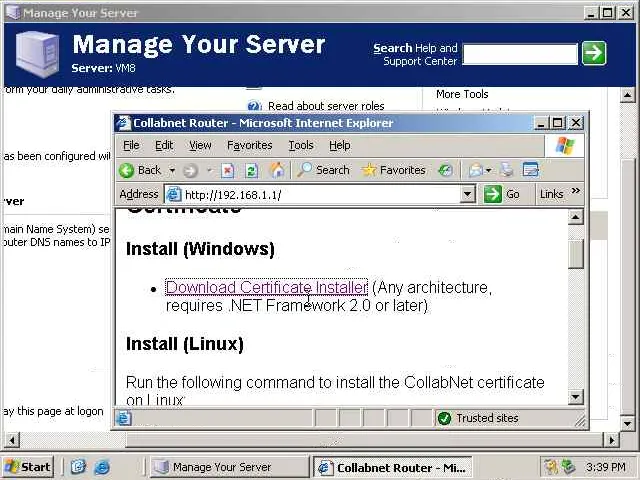
Task: Switch to Manage Your Server taskbar button
Action: tap(229, 467)
